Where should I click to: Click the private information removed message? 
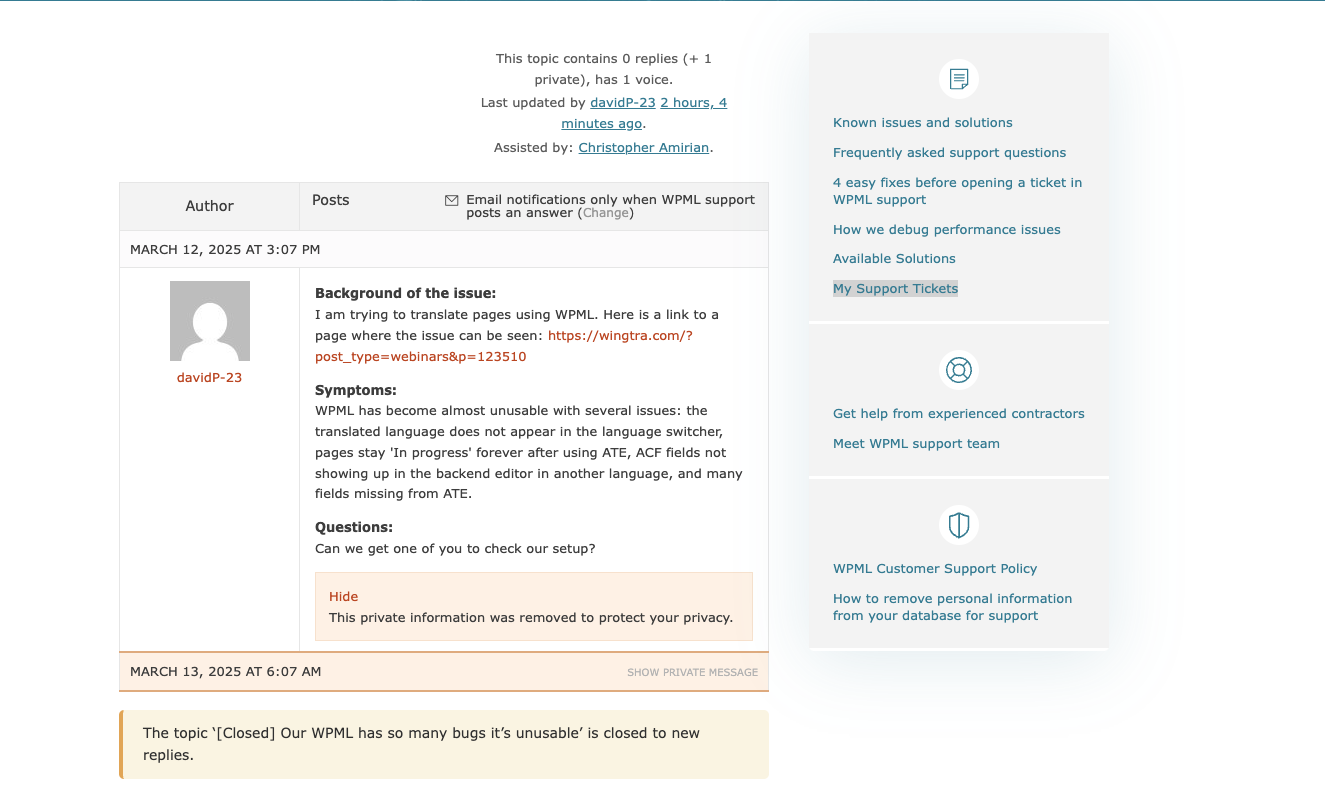[x=531, y=618]
